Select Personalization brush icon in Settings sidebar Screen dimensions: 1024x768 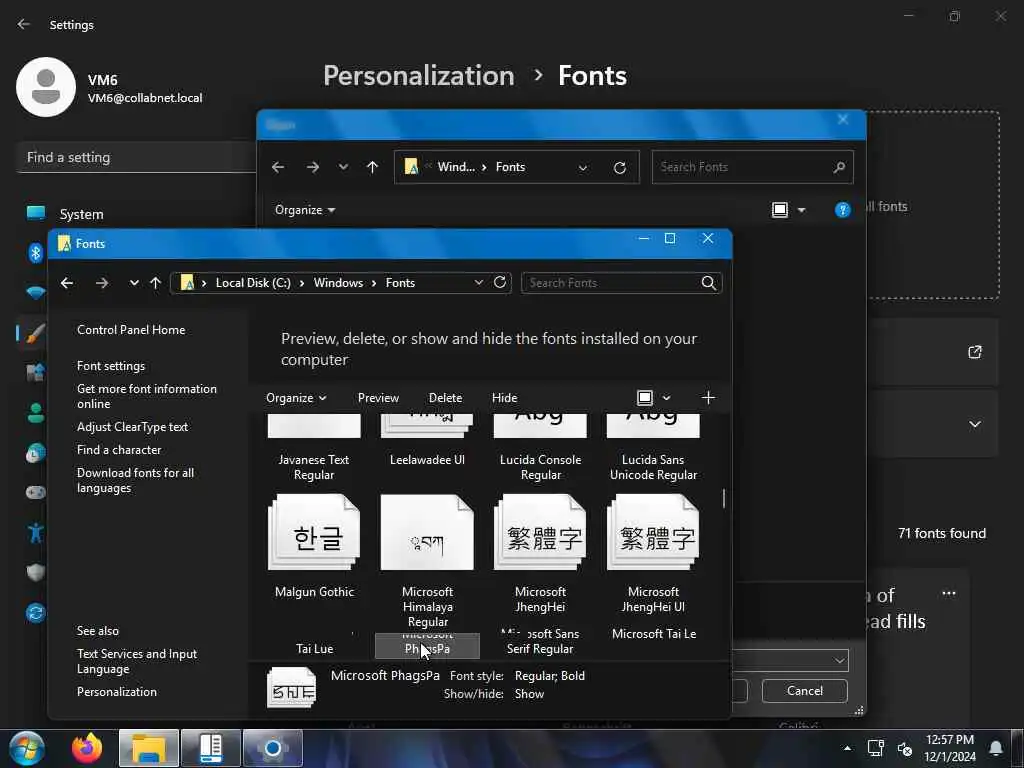click(35, 333)
